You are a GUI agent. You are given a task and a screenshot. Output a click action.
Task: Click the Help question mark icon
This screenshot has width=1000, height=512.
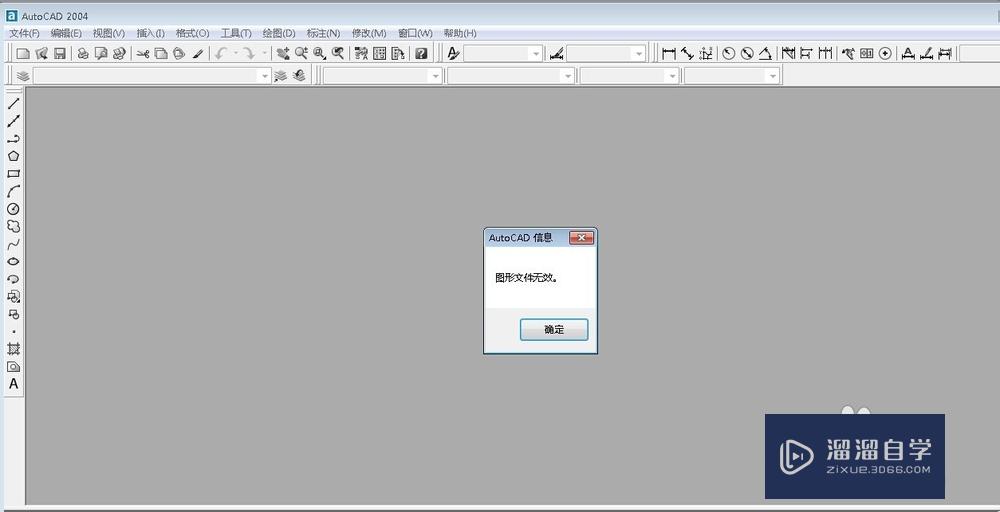[421, 54]
